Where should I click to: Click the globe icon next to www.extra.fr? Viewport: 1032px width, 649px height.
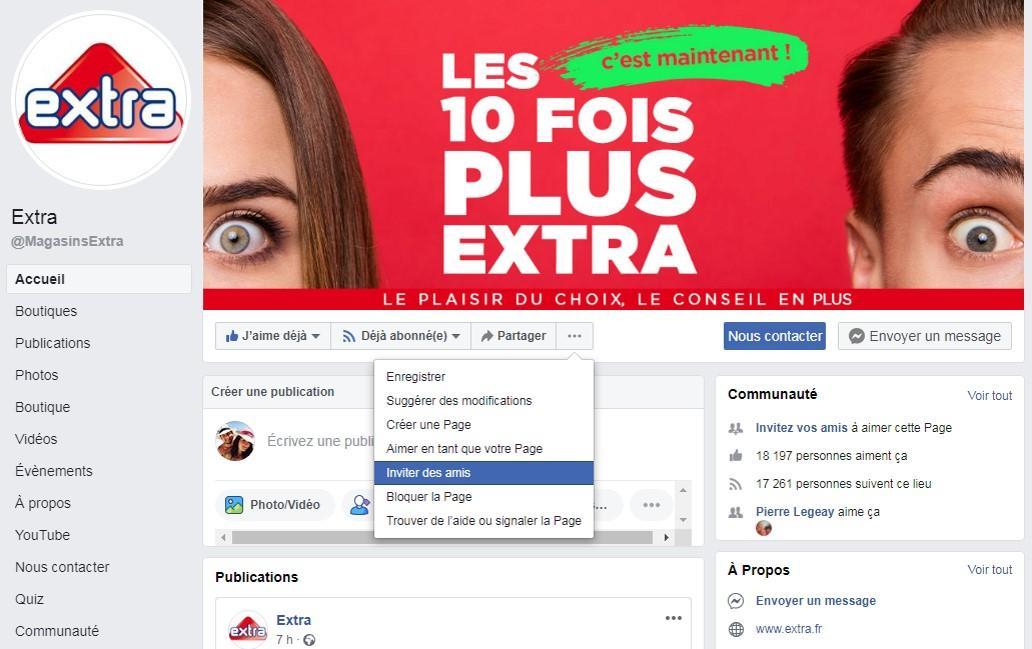coord(736,629)
